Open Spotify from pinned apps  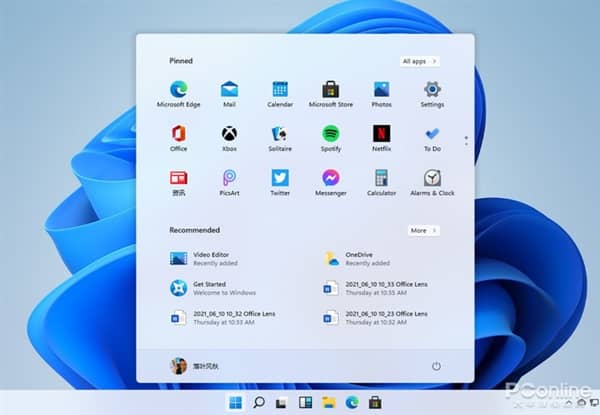(x=330, y=134)
